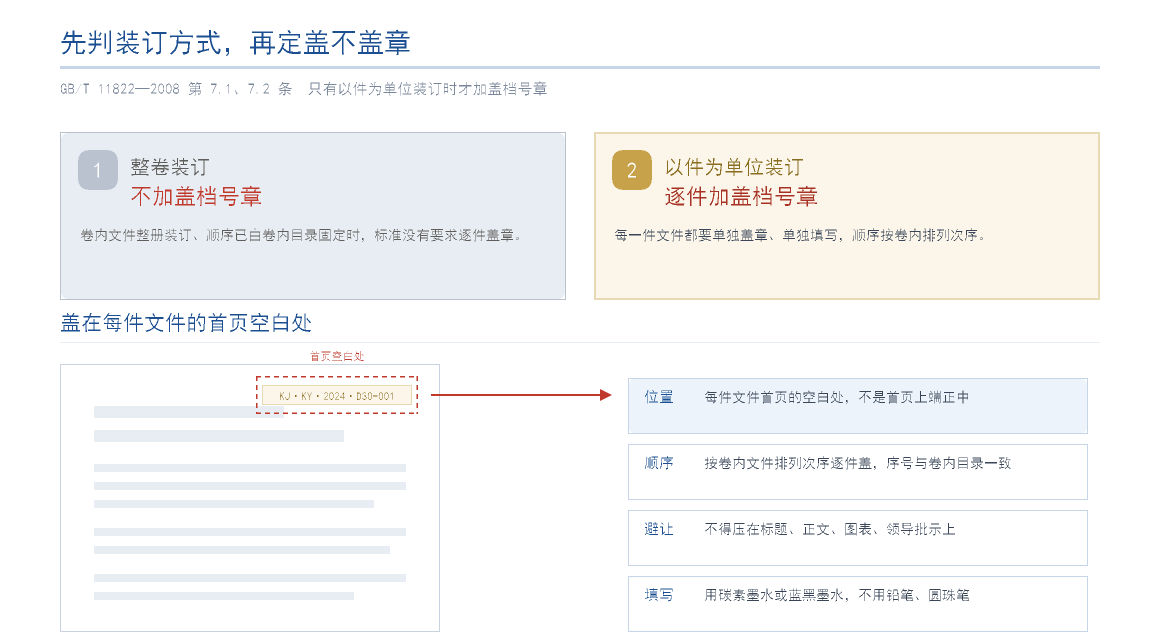Click the red text 不加盖档号章
Screen dimensions: 1160x640
pos(196,197)
